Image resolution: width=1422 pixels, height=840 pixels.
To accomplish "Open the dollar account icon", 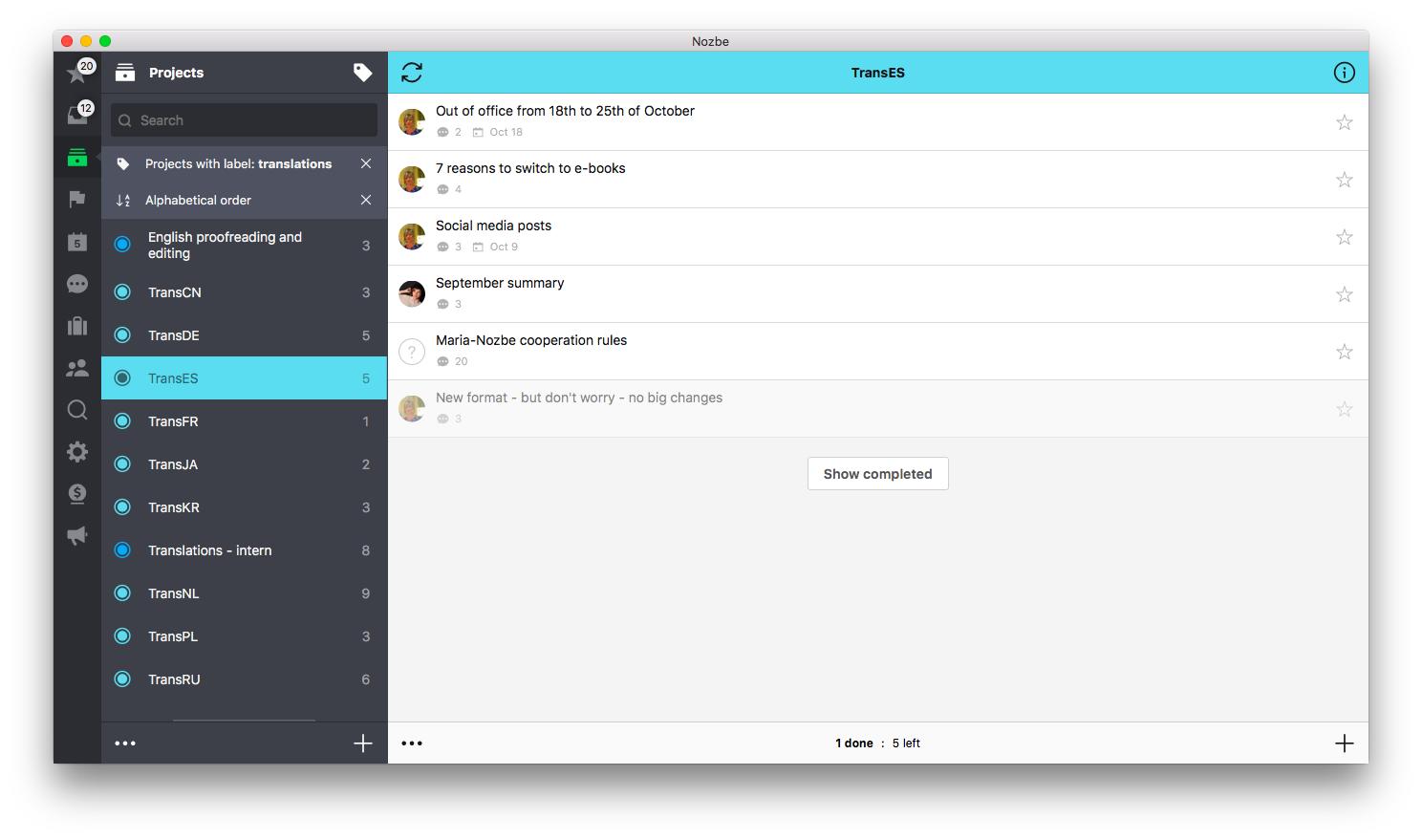I will 77,493.
